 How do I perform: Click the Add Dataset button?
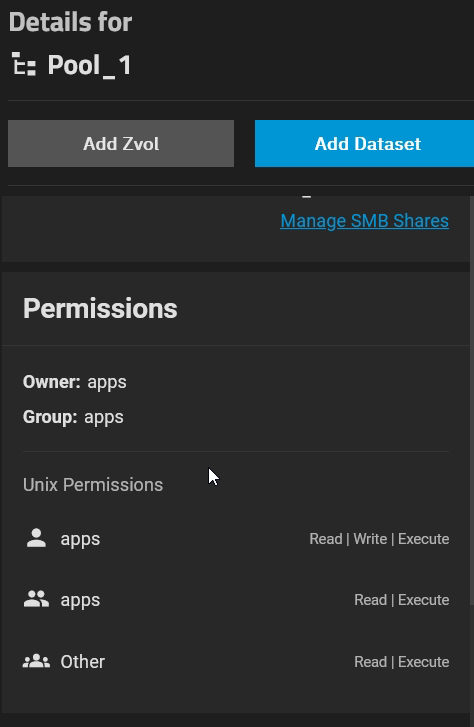coord(365,143)
